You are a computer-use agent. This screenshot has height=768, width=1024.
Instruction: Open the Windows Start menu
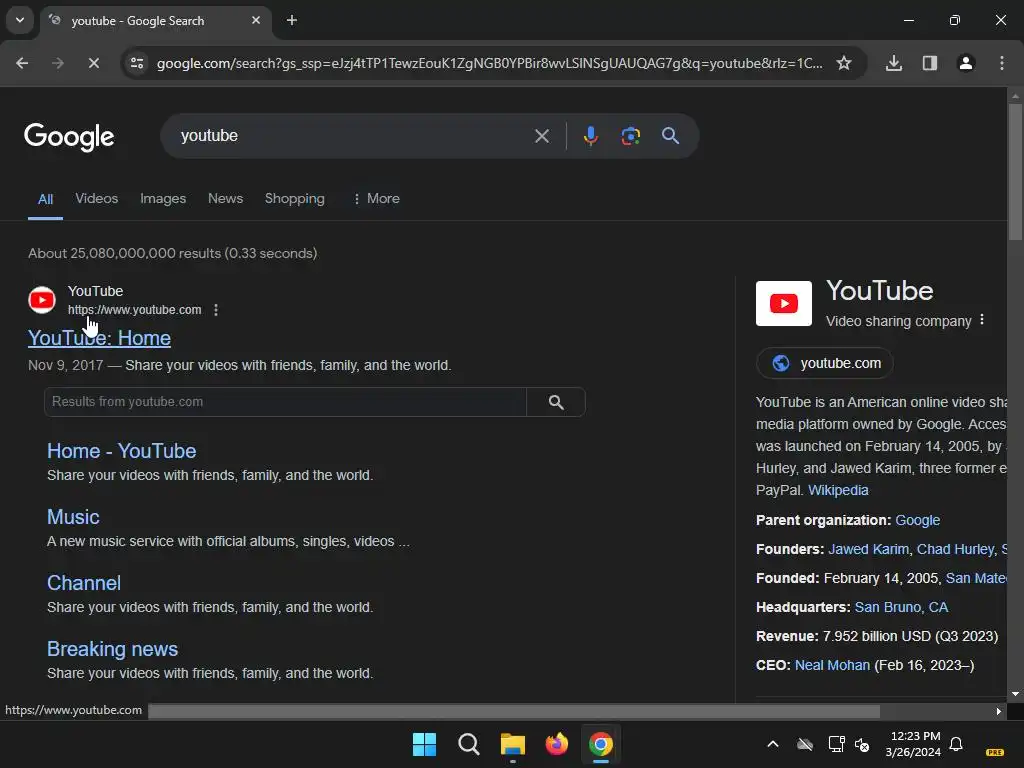click(x=424, y=744)
